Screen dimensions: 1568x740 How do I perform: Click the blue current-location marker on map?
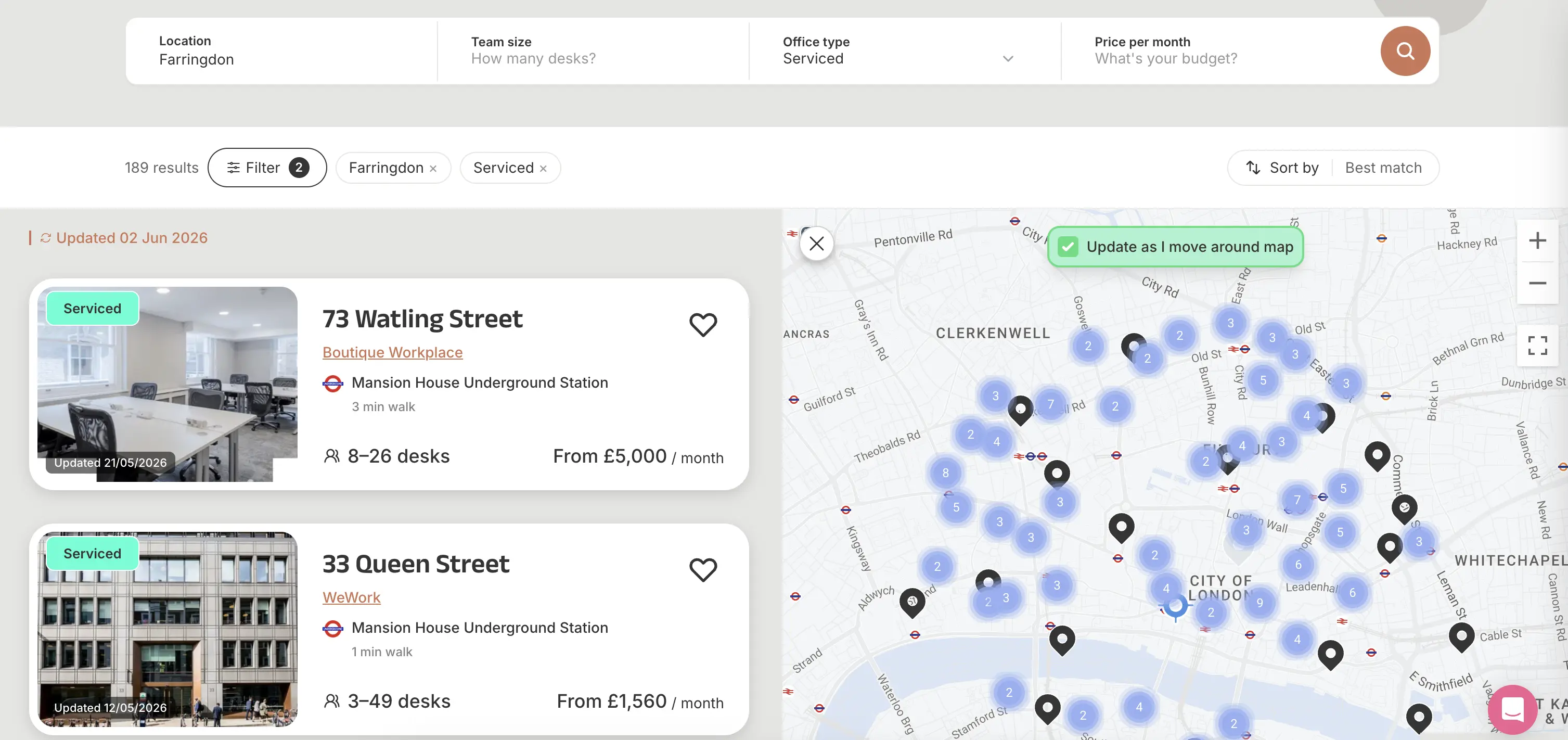pyautogui.click(x=1175, y=606)
